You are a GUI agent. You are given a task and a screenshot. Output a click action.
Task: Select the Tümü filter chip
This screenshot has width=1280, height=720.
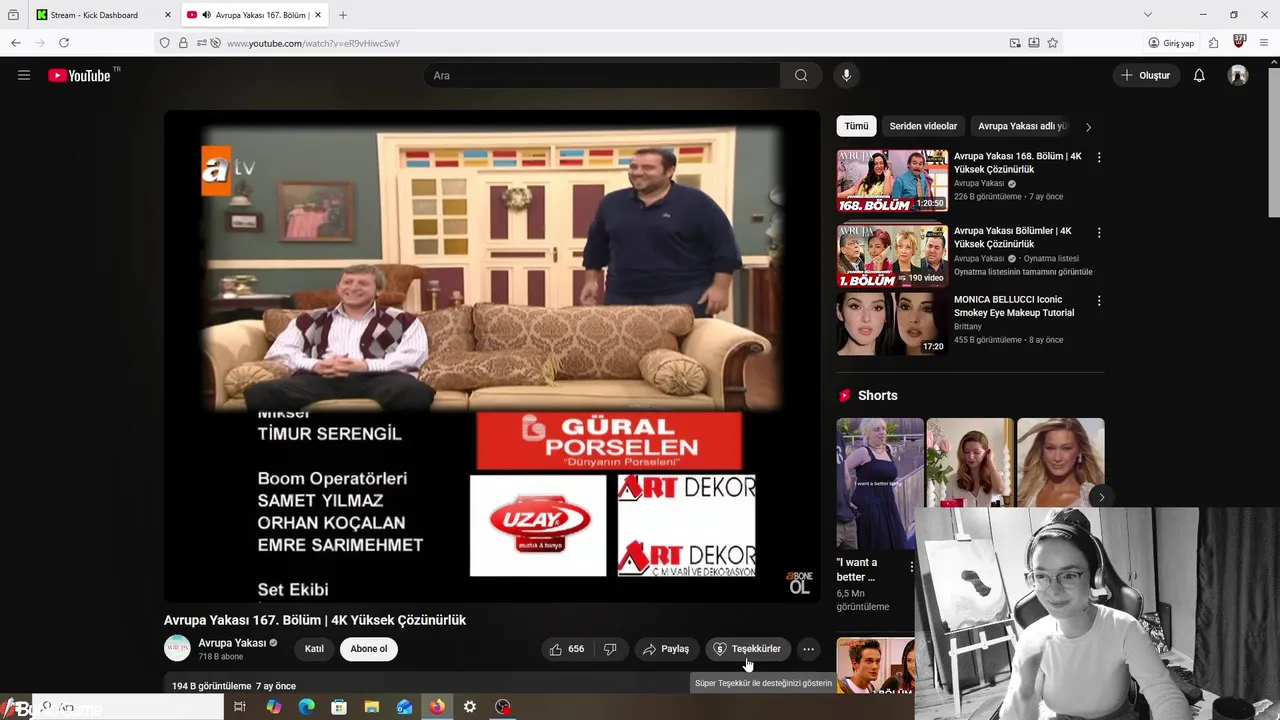(856, 126)
